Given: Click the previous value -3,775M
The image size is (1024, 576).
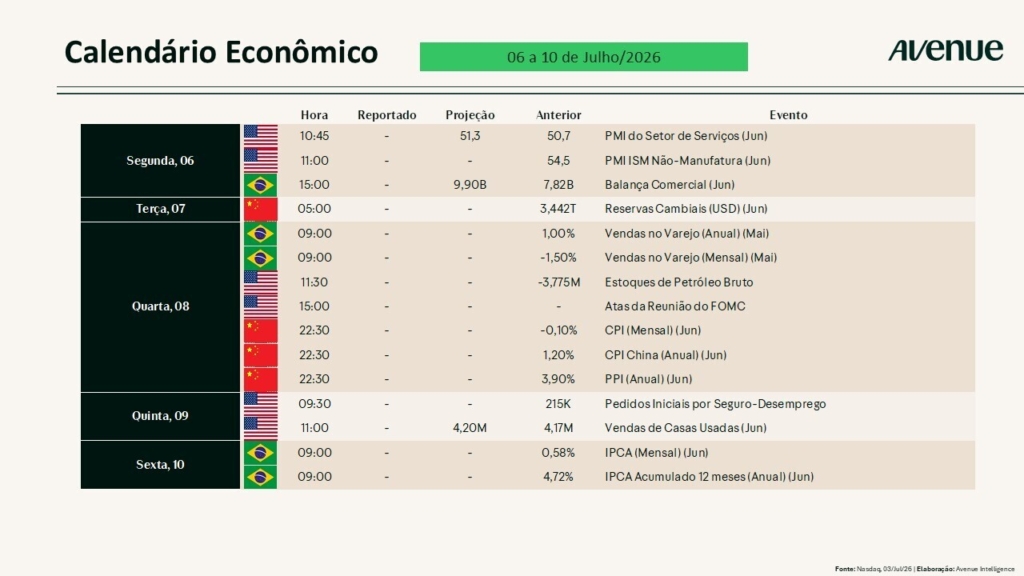Looking at the screenshot, I should (x=558, y=282).
